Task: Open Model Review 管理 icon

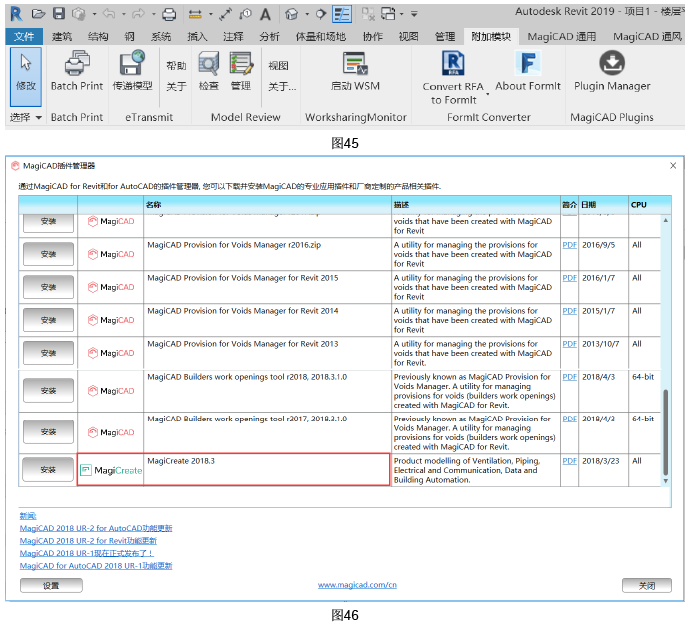Action: [241, 63]
